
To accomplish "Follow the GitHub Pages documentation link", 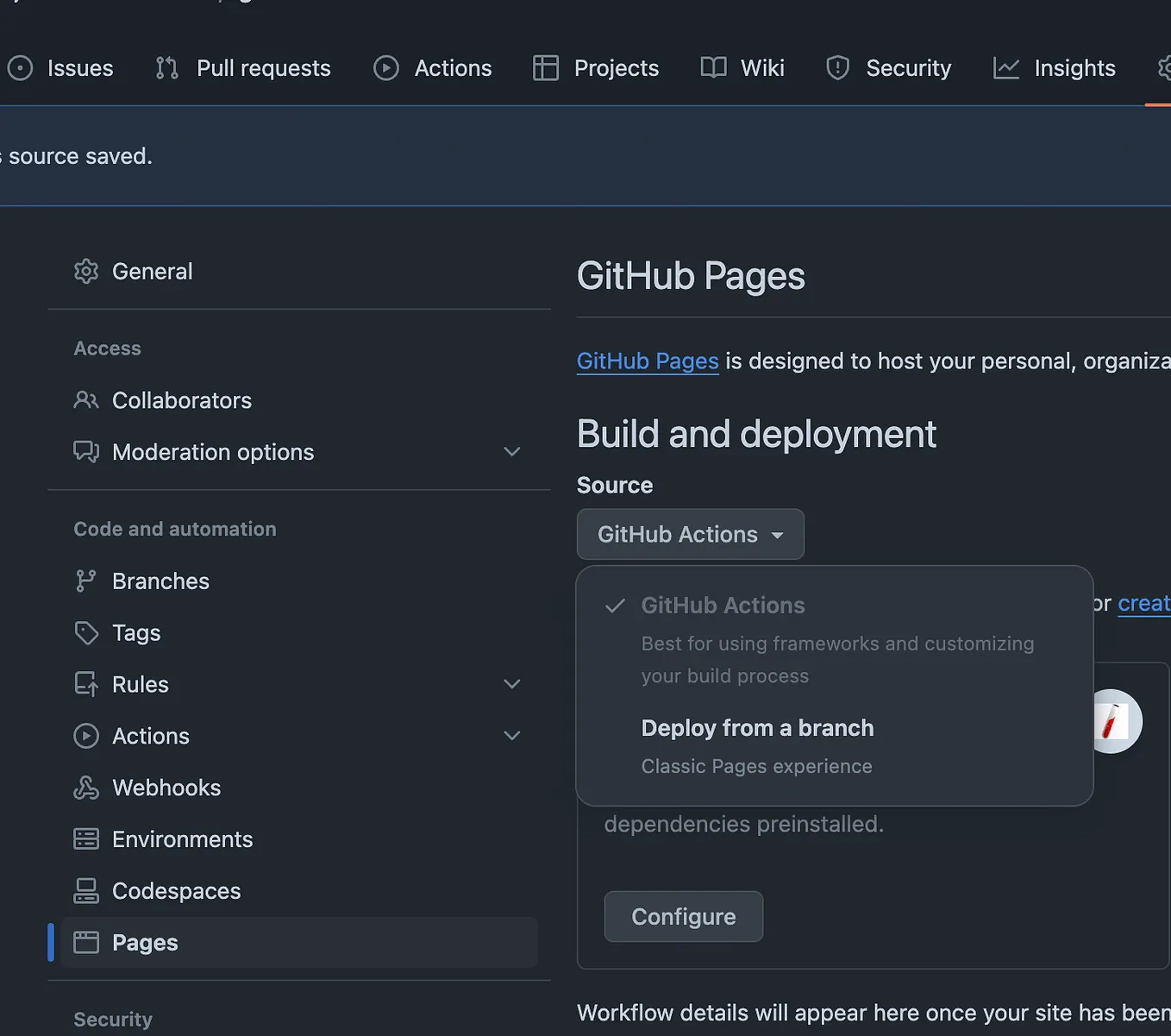I will point(648,361).
